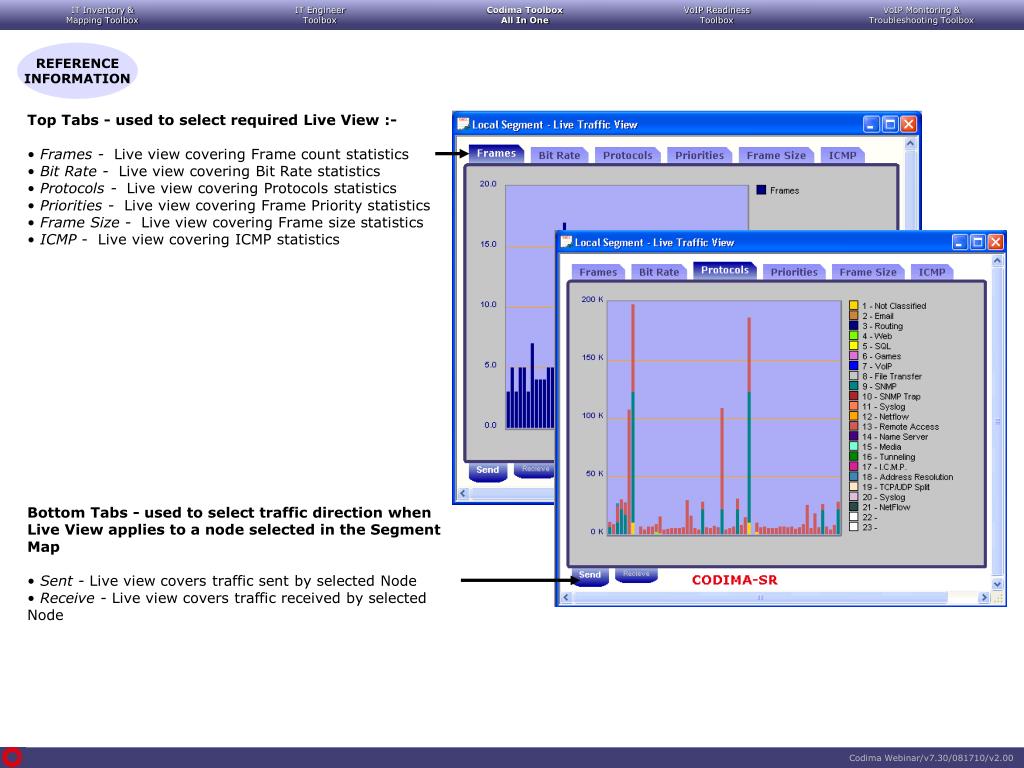
Task: Click scroll down arrow in front window
Action: coord(997,584)
